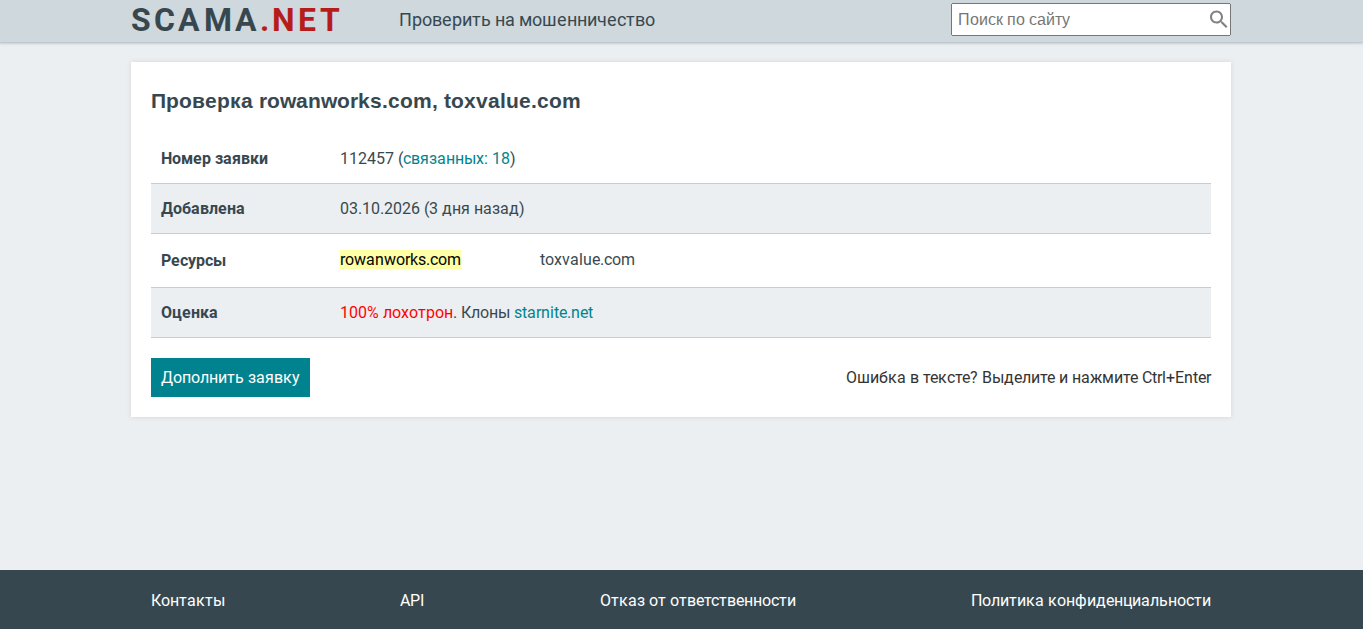Screen dimensions: 1363x629
Task: Open the 'Отказ от ответственности' footer link
Action: tap(698, 600)
